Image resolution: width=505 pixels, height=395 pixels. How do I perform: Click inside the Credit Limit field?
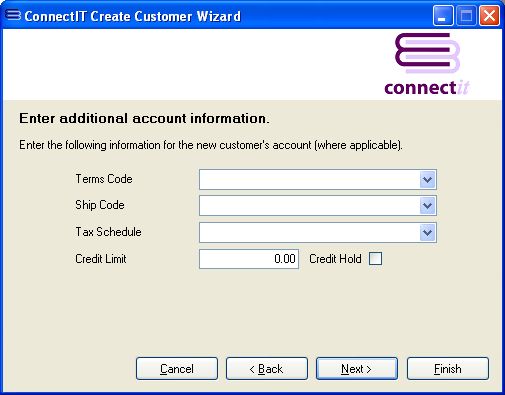pos(249,259)
